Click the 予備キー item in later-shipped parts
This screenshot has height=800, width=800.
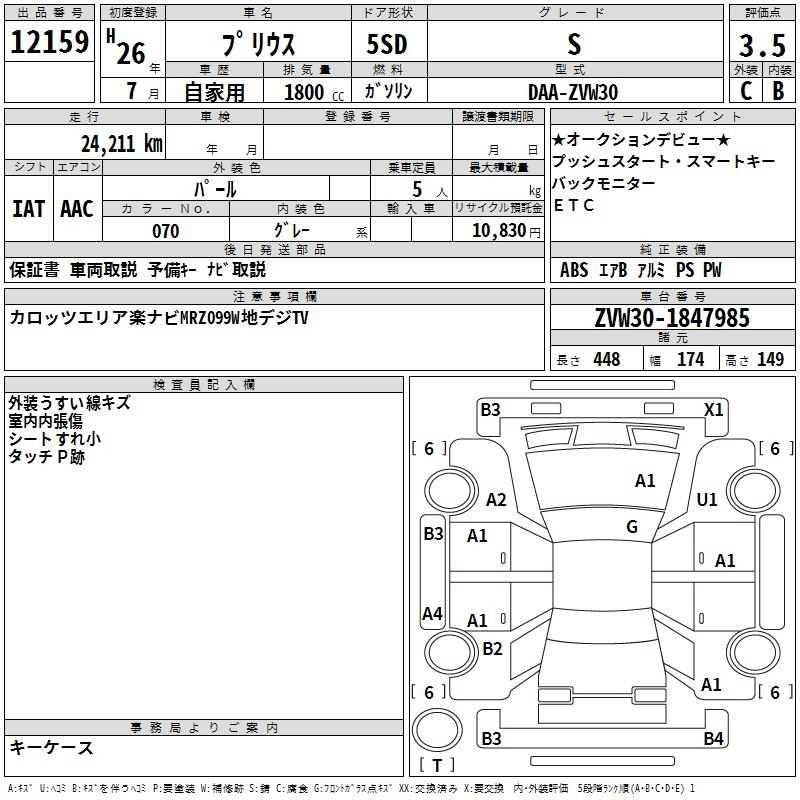tap(172, 269)
